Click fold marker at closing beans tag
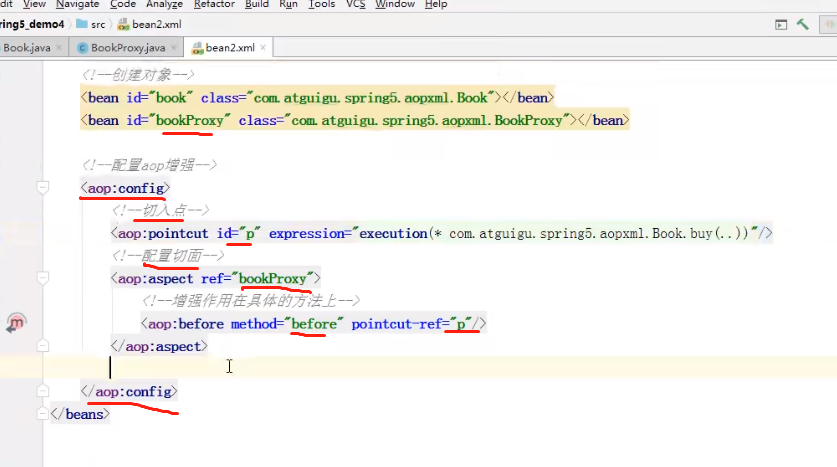This screenshot has height=467, width=837. pyautogui.click(x=43, y=414)
